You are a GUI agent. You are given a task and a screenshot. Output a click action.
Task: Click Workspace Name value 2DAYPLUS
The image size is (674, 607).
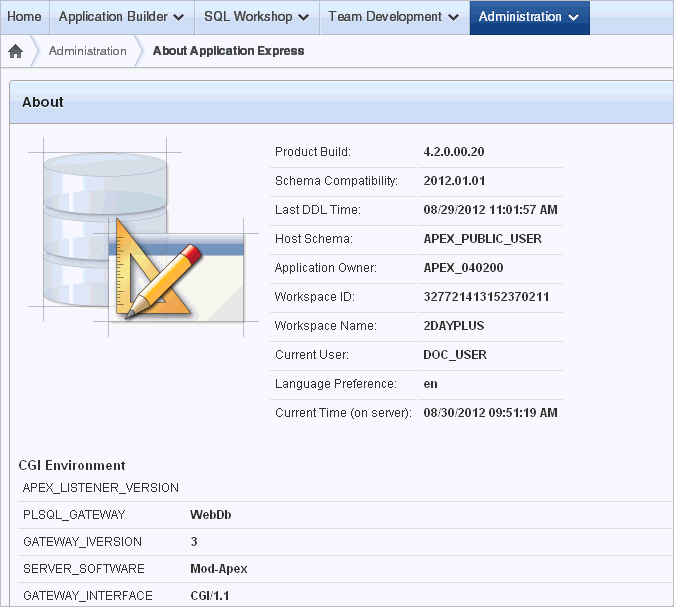click(454, 326)
